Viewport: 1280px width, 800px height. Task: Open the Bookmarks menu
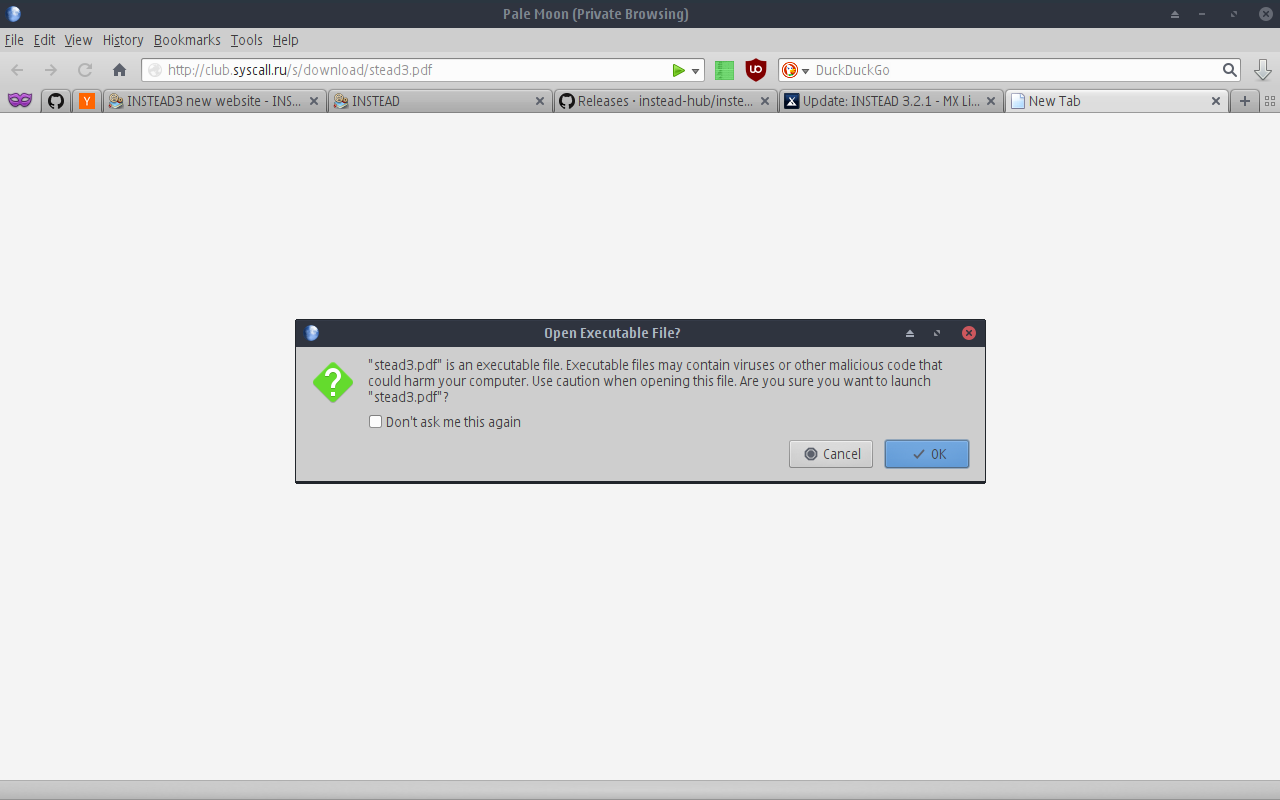pyautogui.click(x=187, y=40)
